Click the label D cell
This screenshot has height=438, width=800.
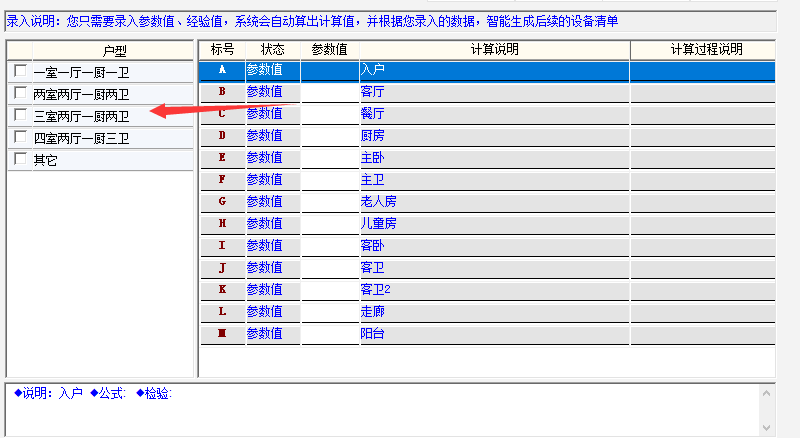pyautogui.click(x=222, y=136)
